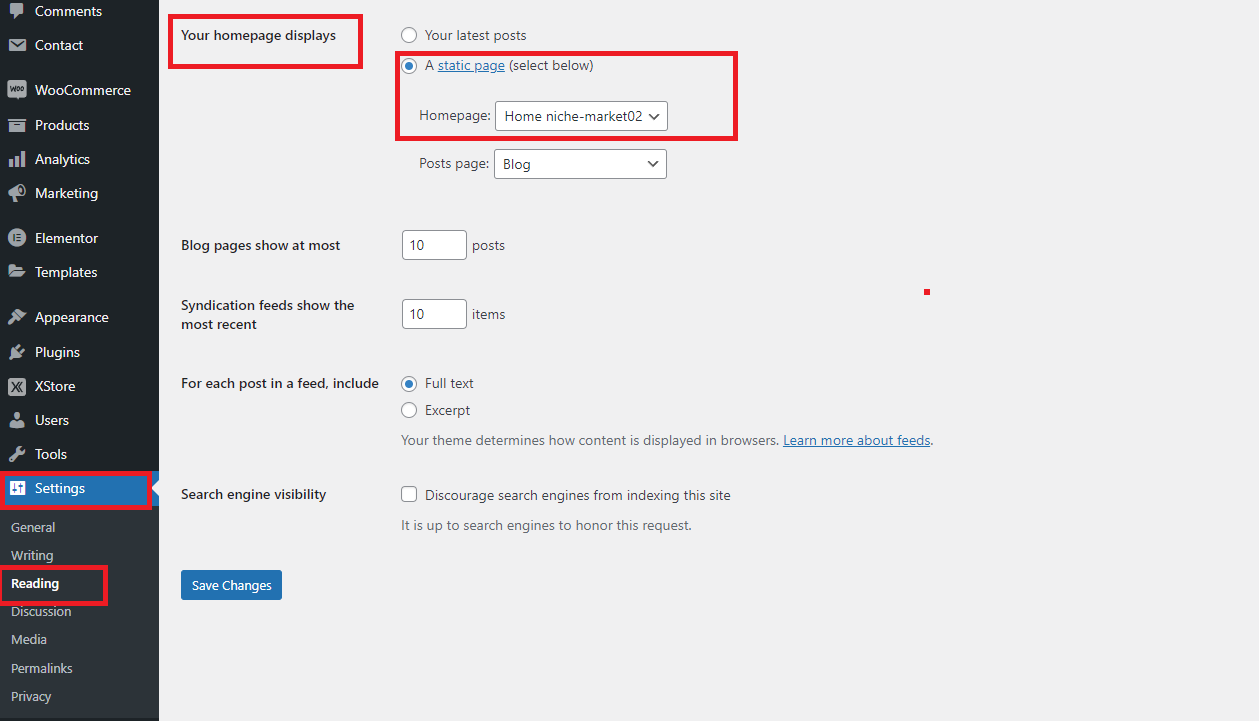
Task: Open the Homepage dropdown showing Home niche-market02
Action: tap(581, 116)
